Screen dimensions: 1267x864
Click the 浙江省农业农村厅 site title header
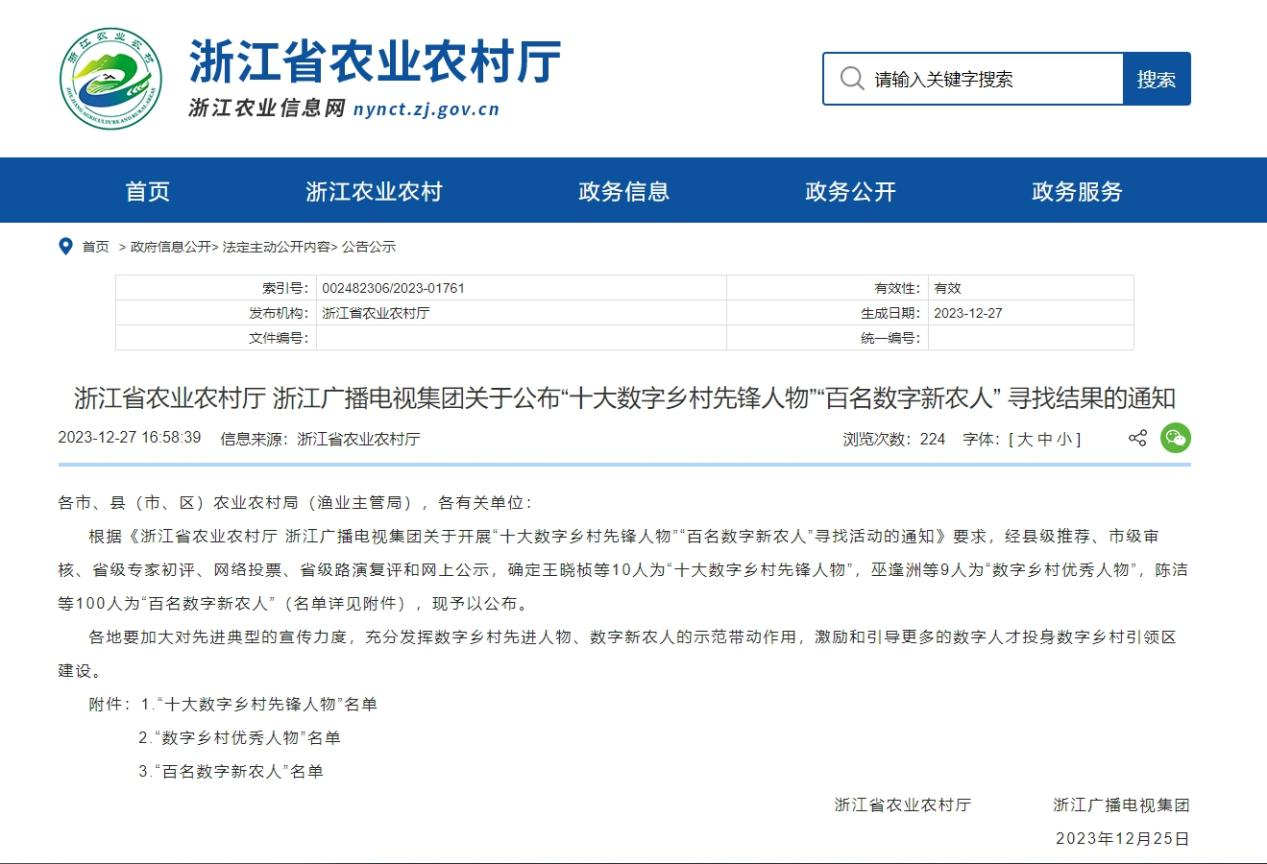tap(375, 62)
